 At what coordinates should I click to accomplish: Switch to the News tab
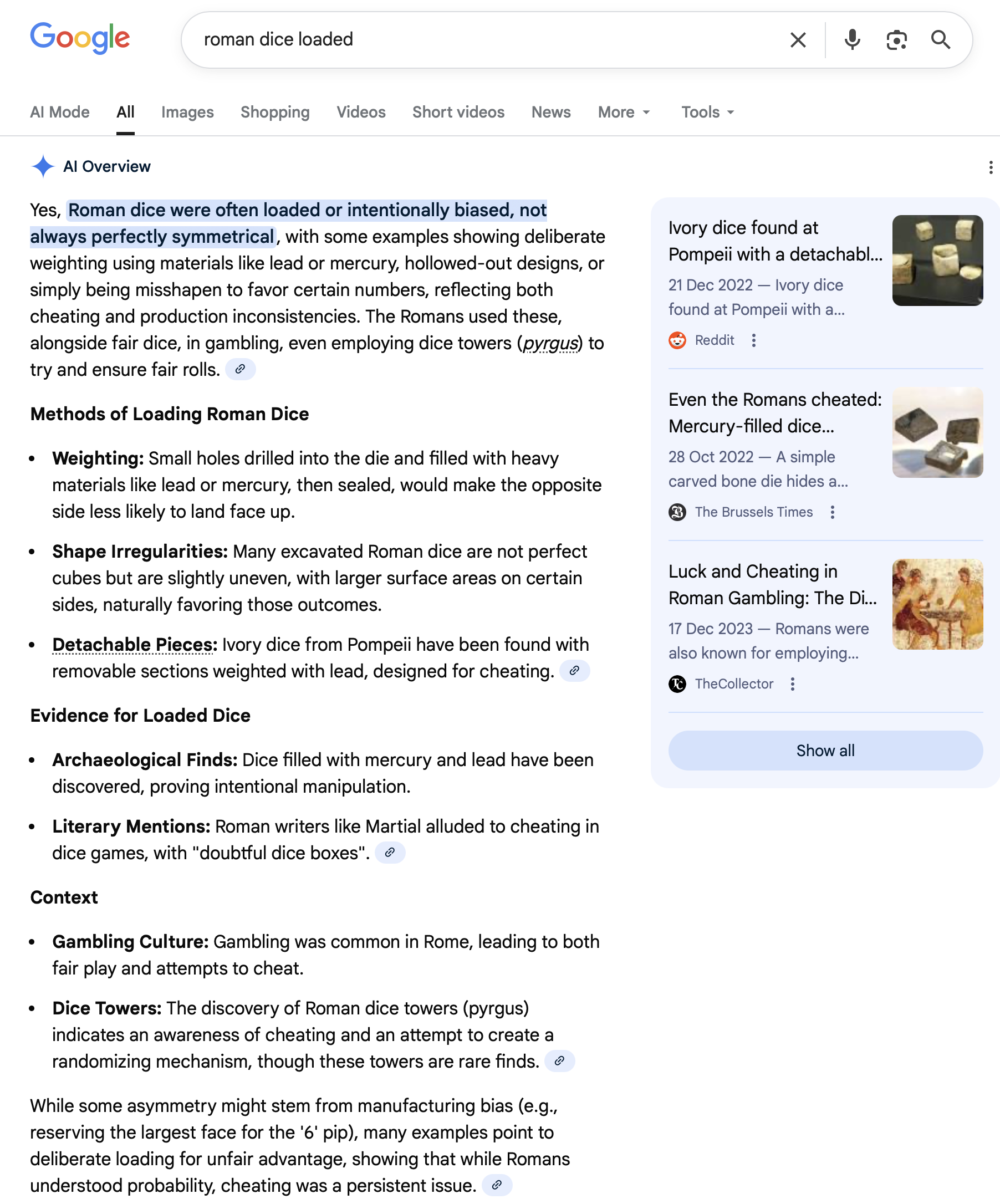551,113
